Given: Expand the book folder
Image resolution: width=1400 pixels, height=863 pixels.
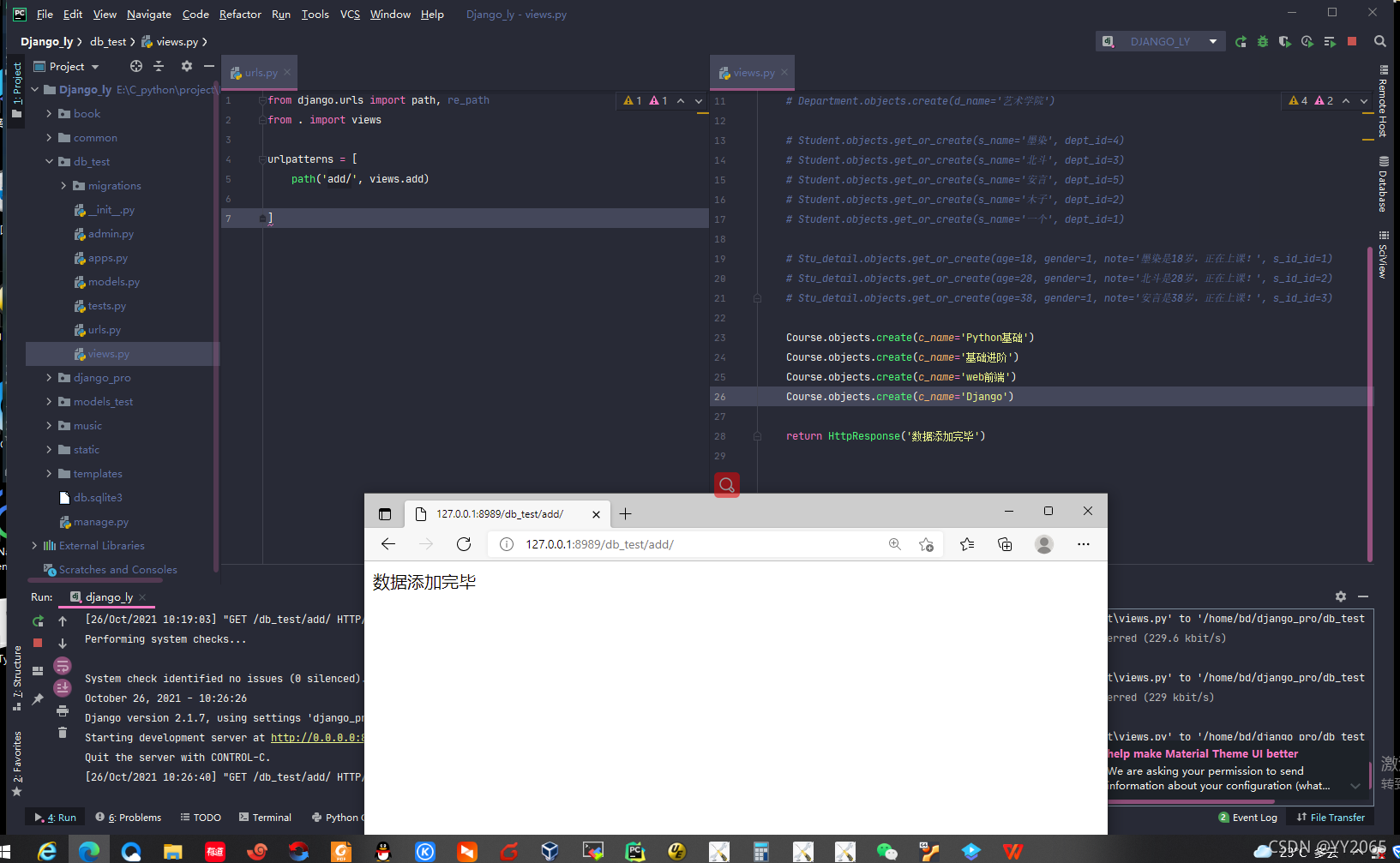Looking at the screenshot, I should click(x=49, y=113).
